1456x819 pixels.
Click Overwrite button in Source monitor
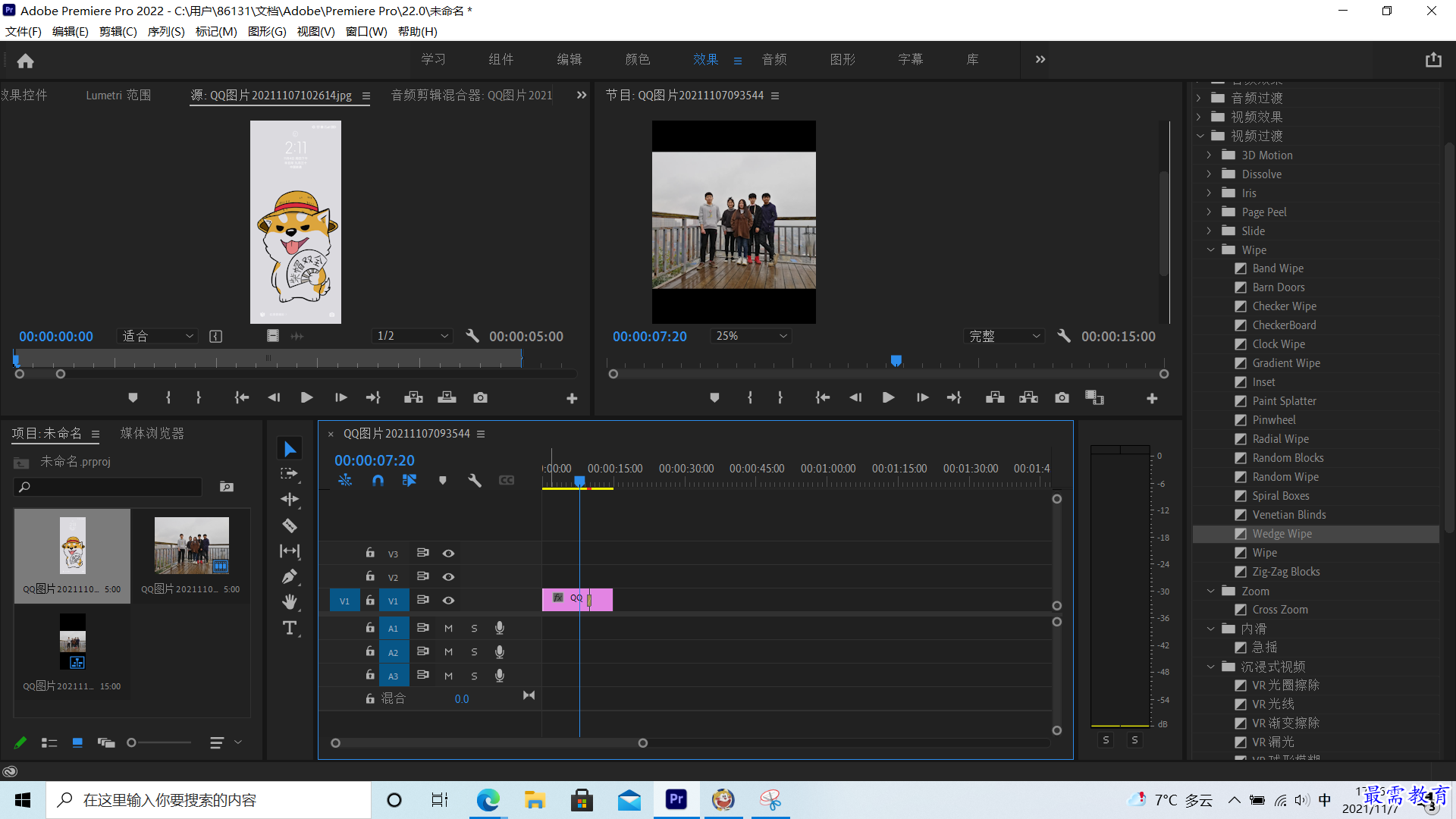447,397
